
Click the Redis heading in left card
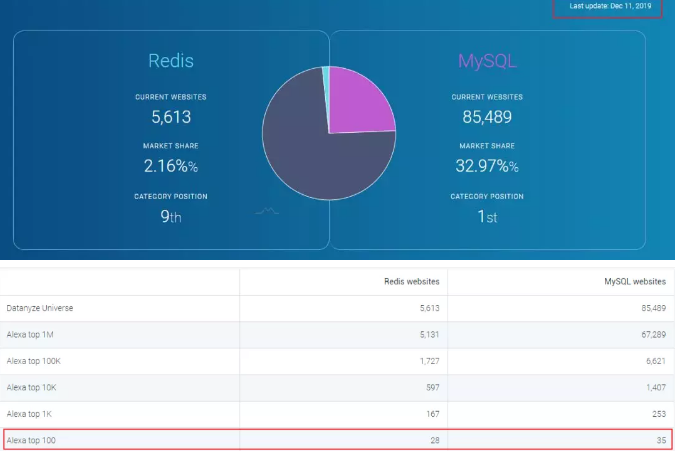coord(171,61)
